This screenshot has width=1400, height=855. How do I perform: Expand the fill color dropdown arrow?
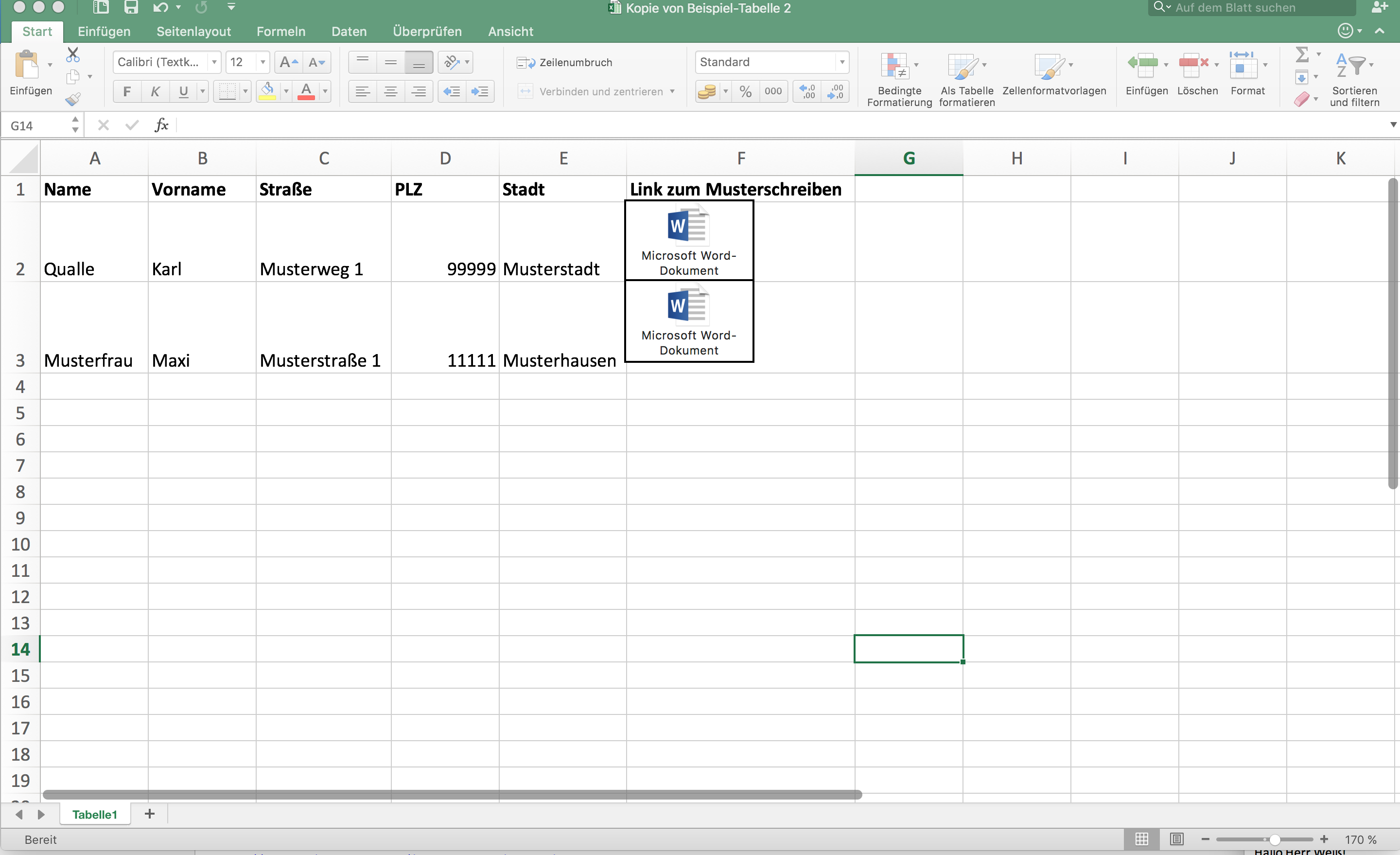pyautogui.click(x=286, y=91)
